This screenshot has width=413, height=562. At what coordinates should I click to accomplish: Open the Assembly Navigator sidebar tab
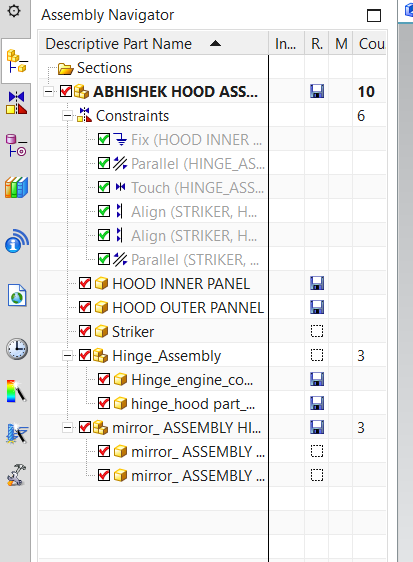pos(16,62)
